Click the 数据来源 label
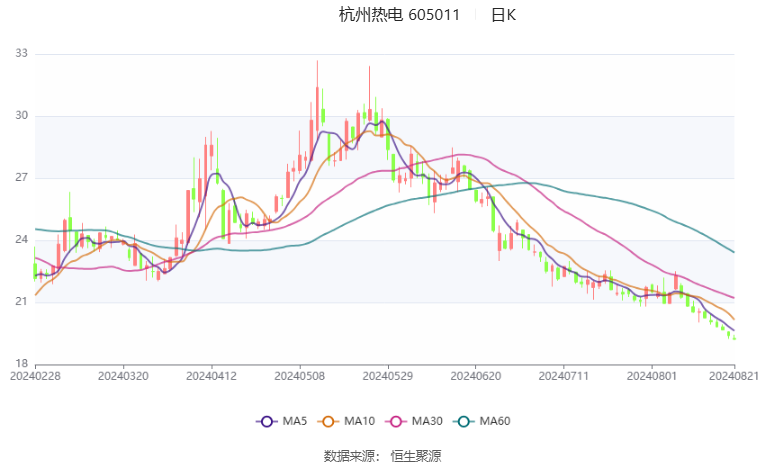The height and width of the screenshot is (465, 765). pos(349,457)
